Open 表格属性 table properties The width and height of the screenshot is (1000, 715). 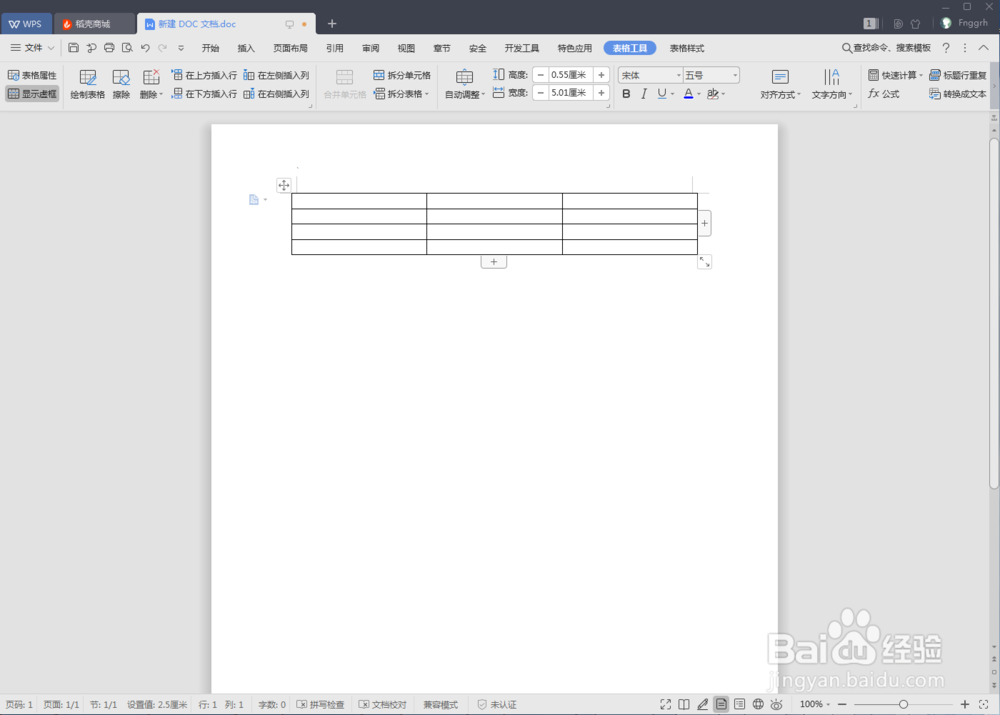coord(32,75)
